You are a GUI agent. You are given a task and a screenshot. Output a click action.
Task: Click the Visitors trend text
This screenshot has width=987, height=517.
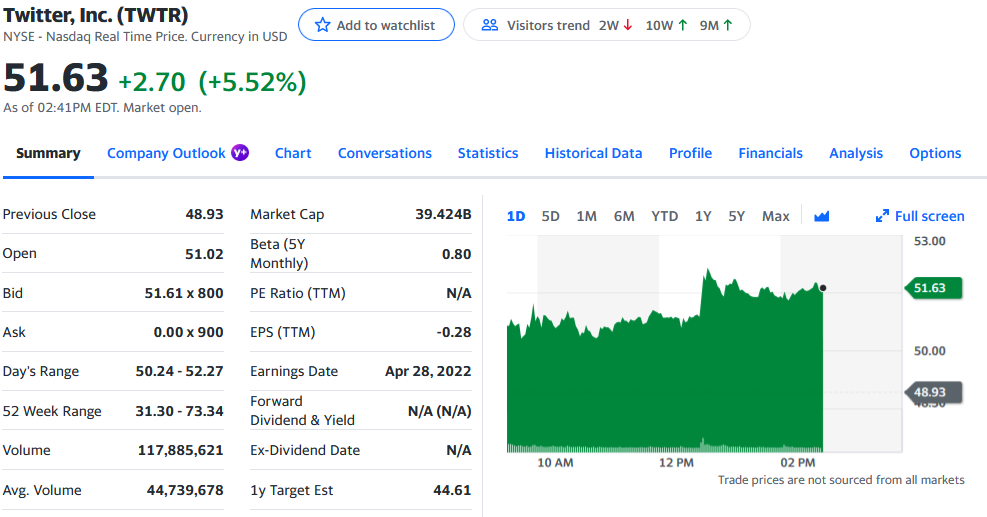[x=548, y=25]
